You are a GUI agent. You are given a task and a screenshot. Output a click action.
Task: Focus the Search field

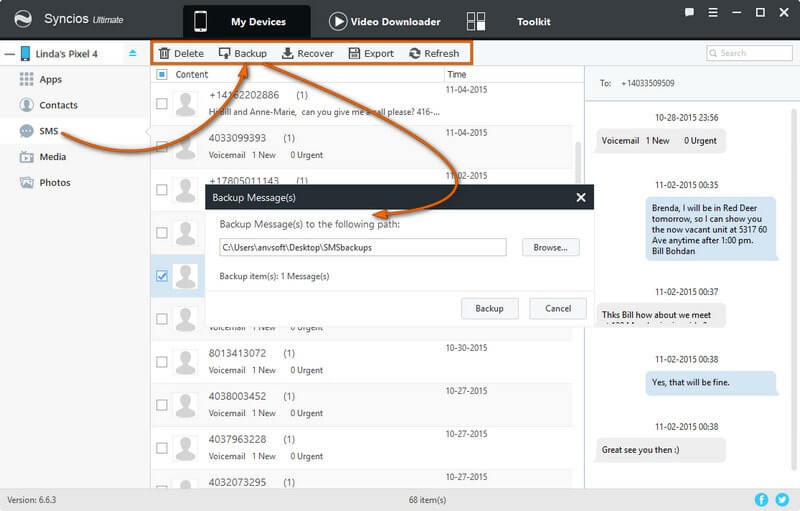coord(749,53)
